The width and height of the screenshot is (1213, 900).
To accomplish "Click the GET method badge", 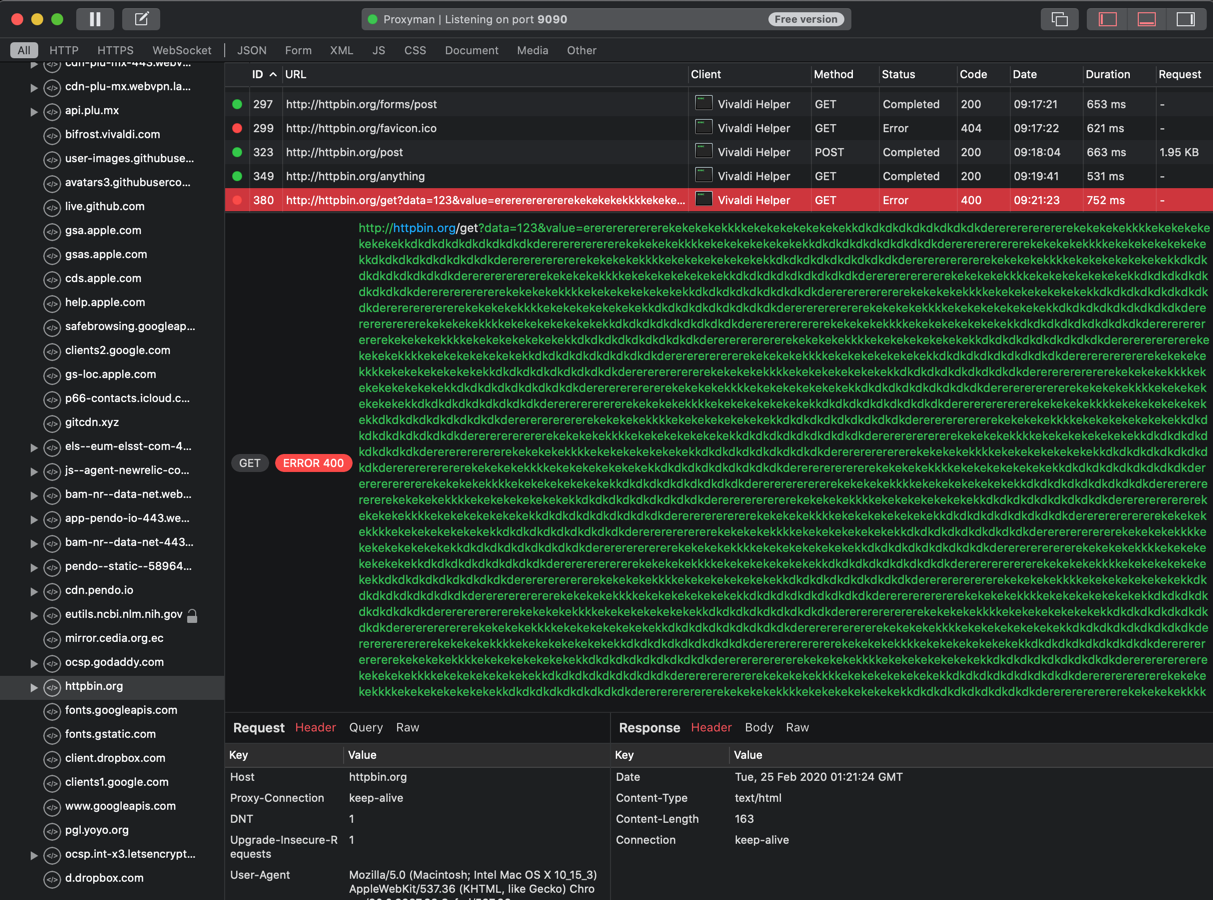I will click(250, 463).
